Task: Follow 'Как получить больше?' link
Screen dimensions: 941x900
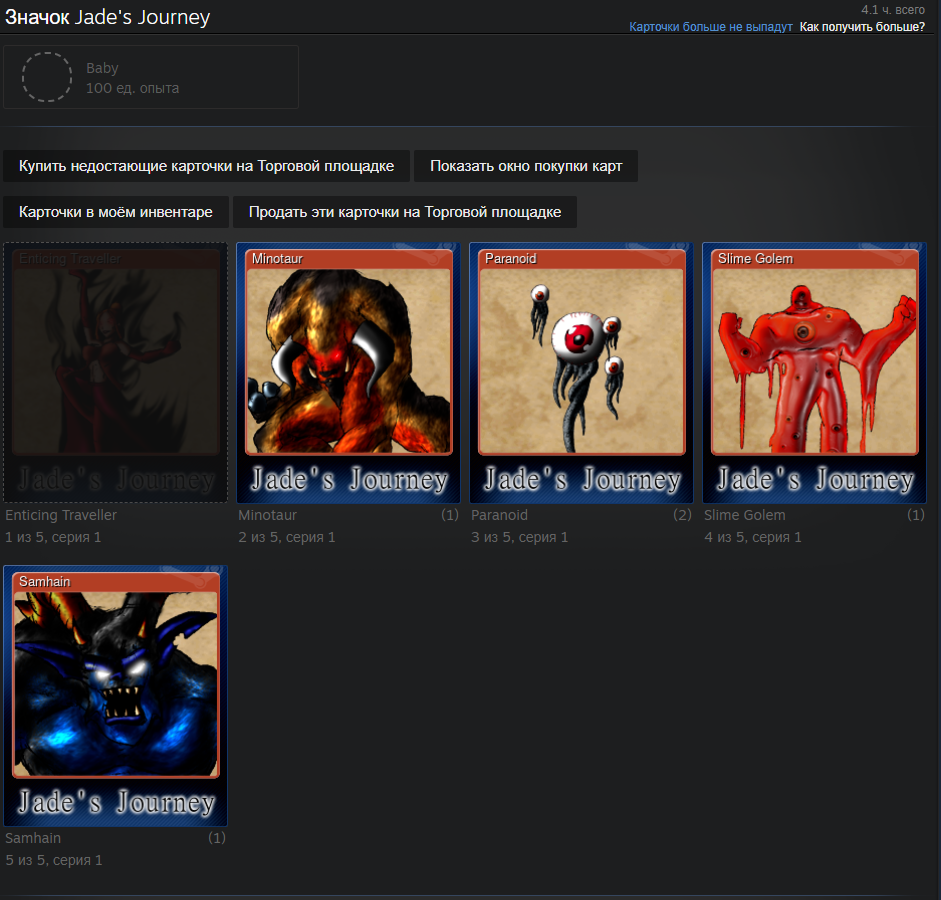Action: 862,27
